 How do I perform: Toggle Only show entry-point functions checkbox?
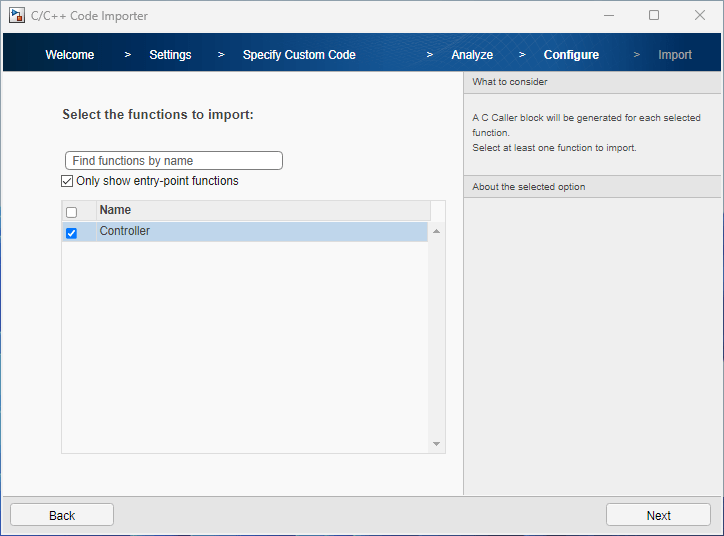point(67,181)
